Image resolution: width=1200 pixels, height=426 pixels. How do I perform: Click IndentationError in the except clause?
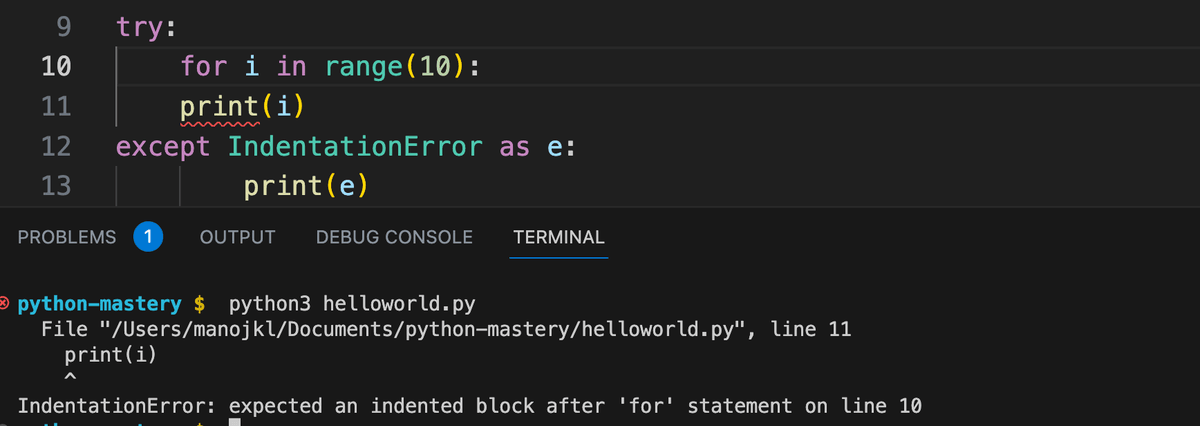point(355,146)
